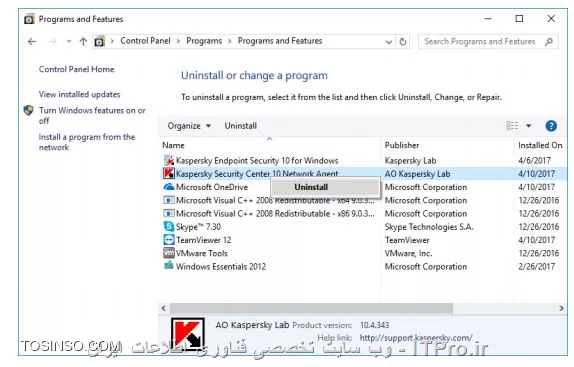Select TeamViewer 12 entry name

point(203,240)
